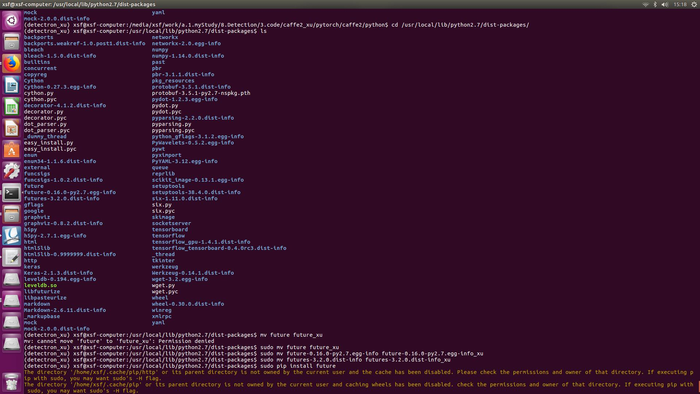The height and width of the screenshot is (394, 700).
Task: Click 'PyWavelets-0.5.2.egg-info' entry
Action: pyautogui.click(x=193, y=143)
